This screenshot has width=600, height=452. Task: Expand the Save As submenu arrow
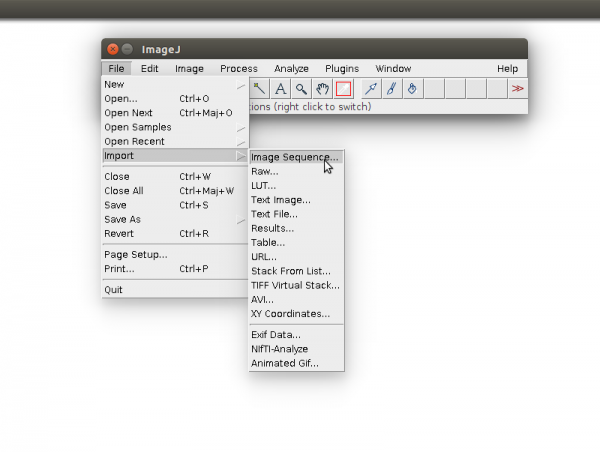point(241,220)
